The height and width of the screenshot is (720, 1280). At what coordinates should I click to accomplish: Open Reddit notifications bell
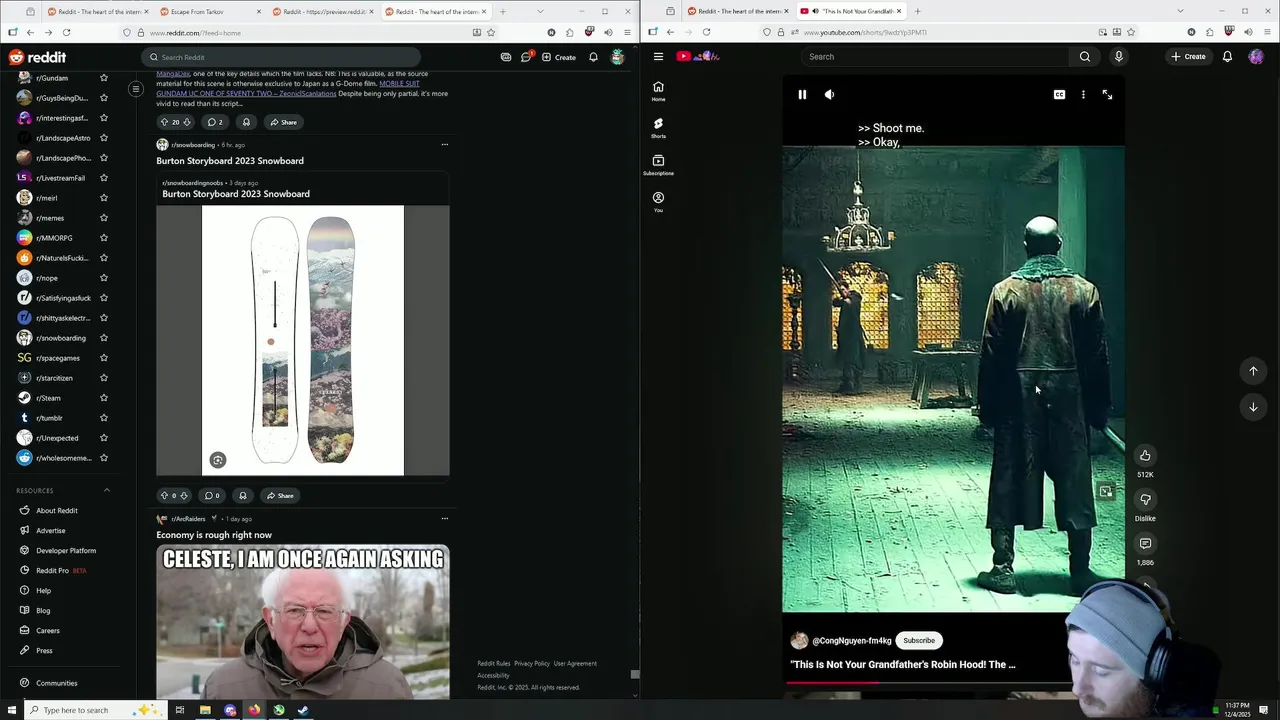(593, 57)
